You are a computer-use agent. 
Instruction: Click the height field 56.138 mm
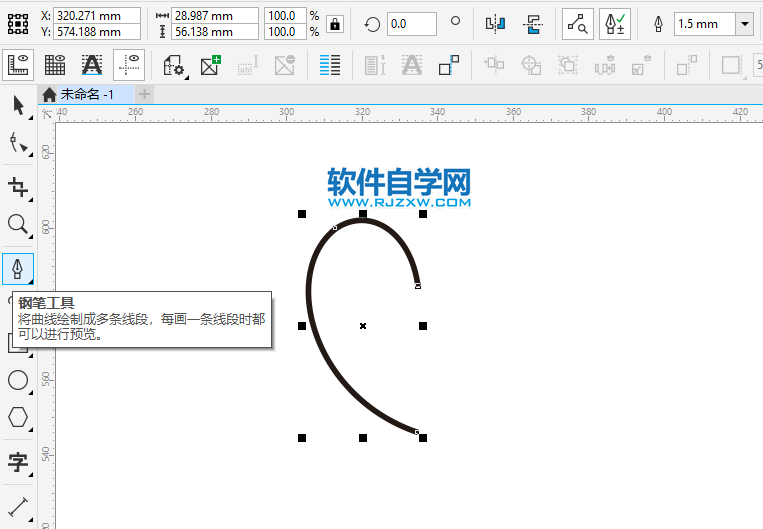215,32
